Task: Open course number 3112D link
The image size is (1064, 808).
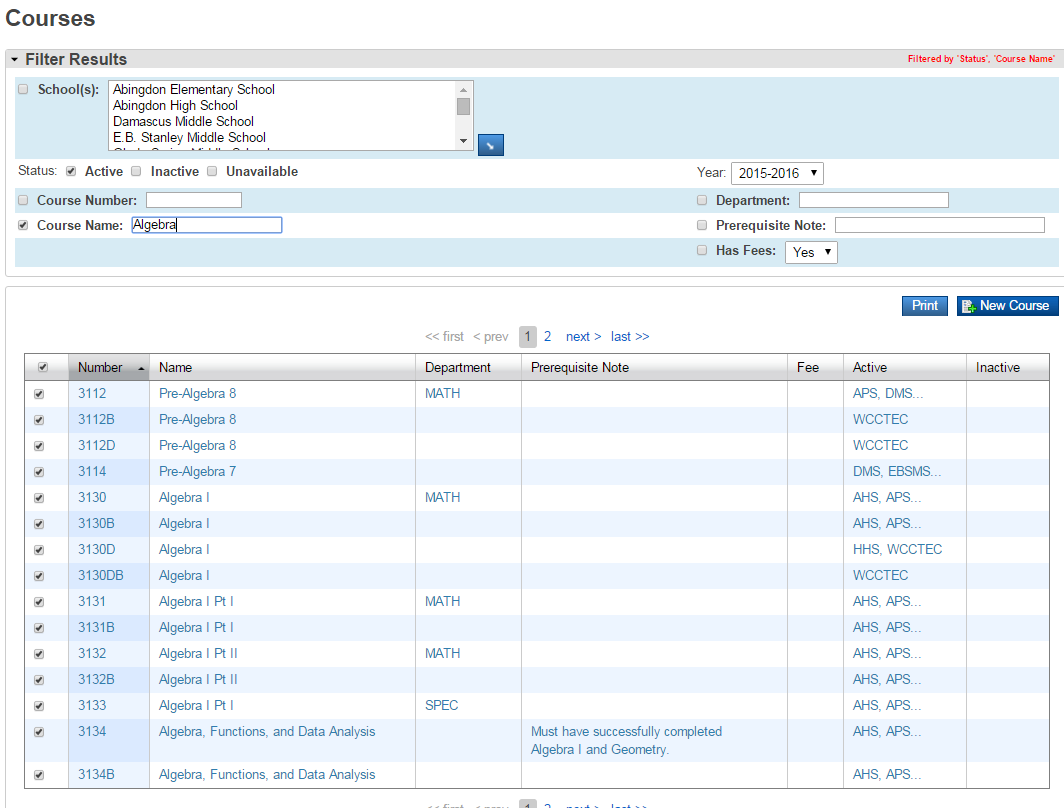Action: (x=96, y=446)
